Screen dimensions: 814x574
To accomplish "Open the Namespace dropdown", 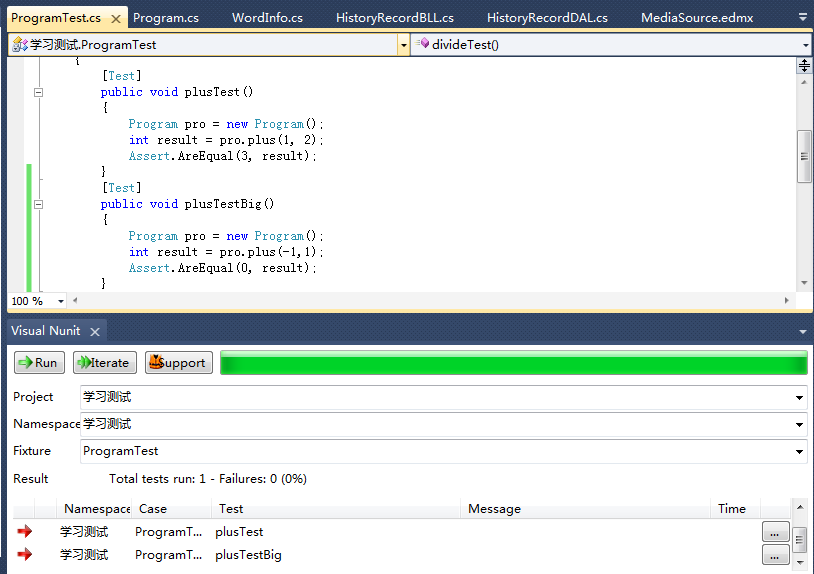I will [x=799, y=425].
